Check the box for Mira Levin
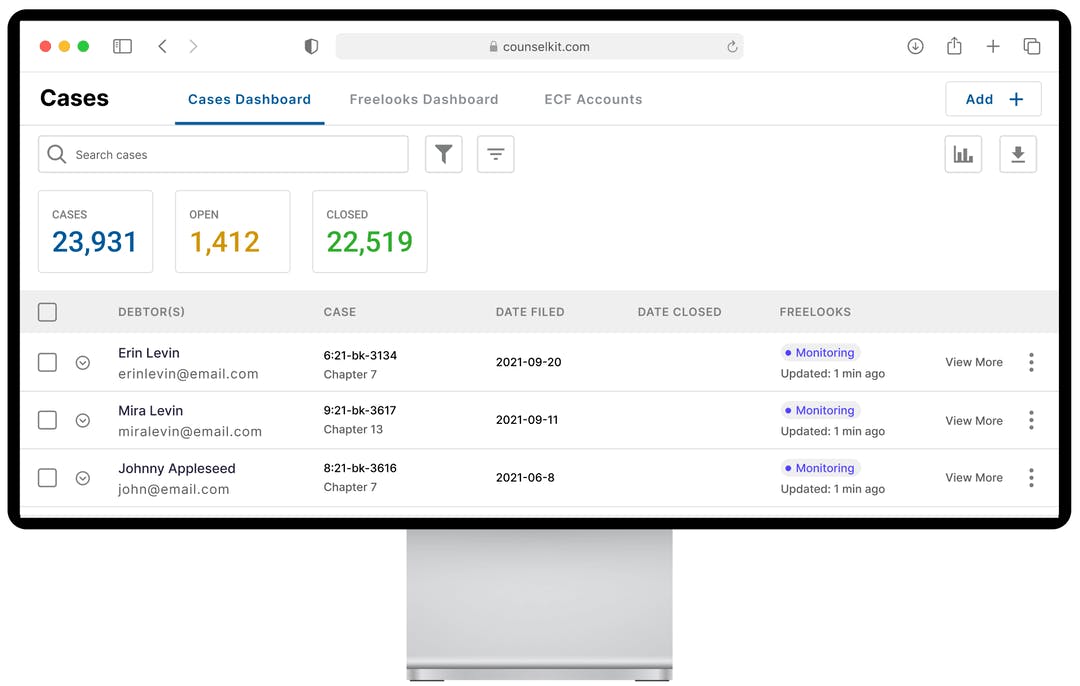The image size is (1080, 686). coord(48,420)
